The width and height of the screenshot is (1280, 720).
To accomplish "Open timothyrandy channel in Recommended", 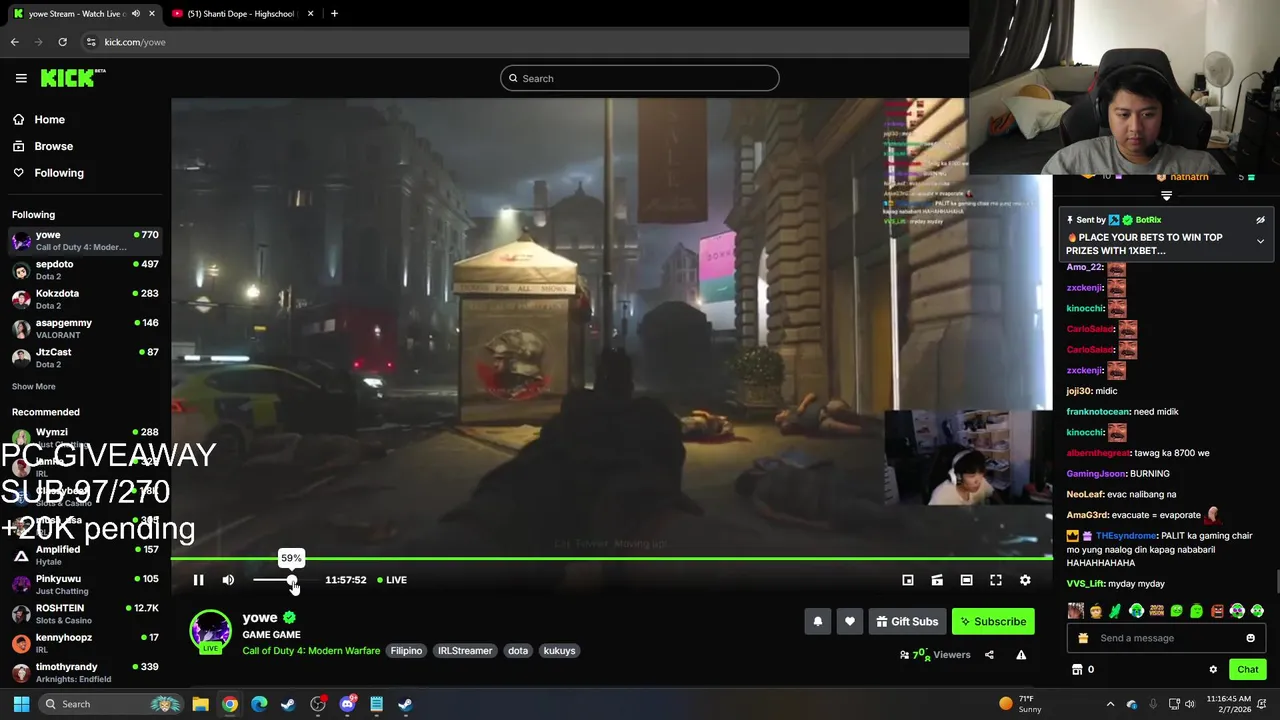I will tap(85, 672).
